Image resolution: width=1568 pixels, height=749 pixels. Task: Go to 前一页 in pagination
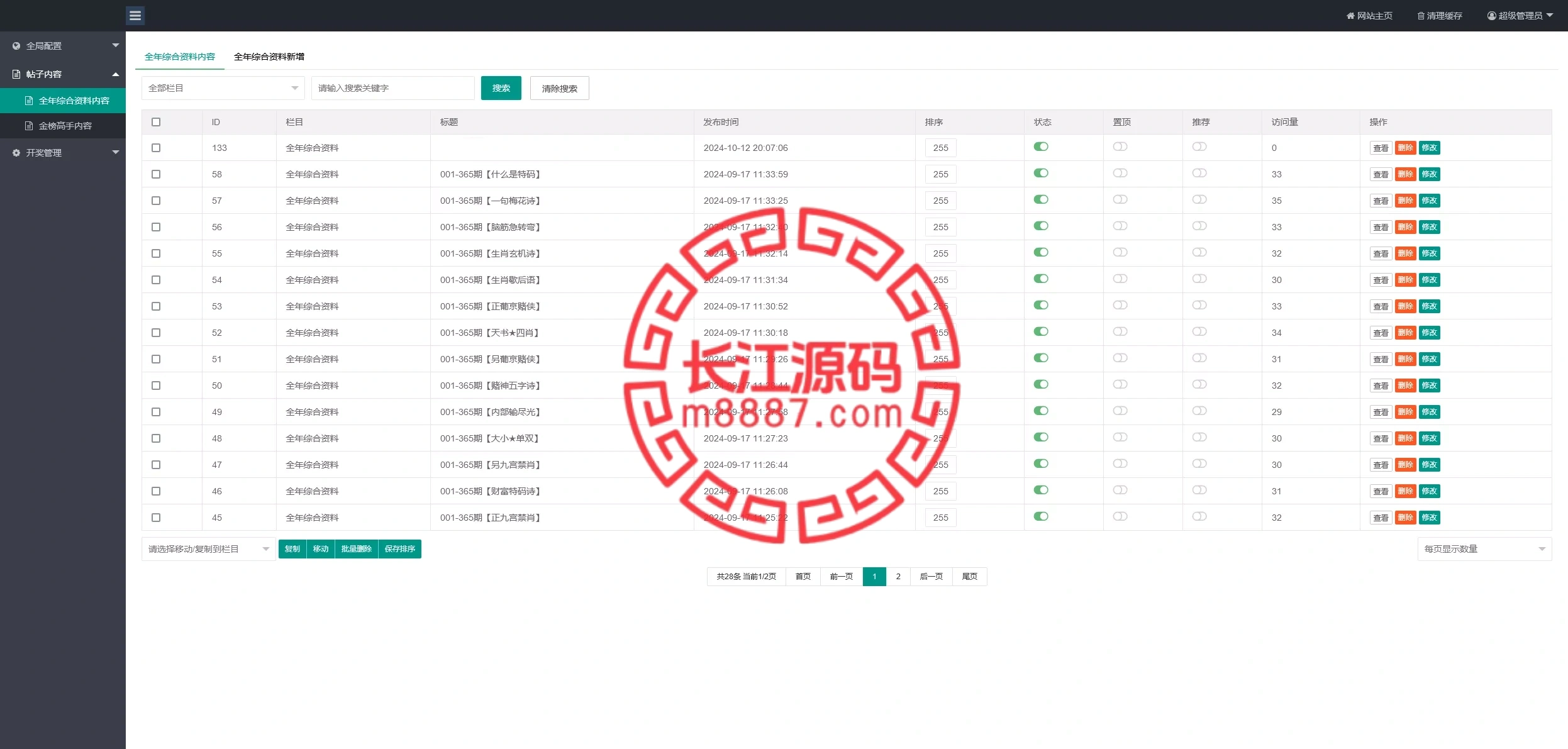(842, 577)
